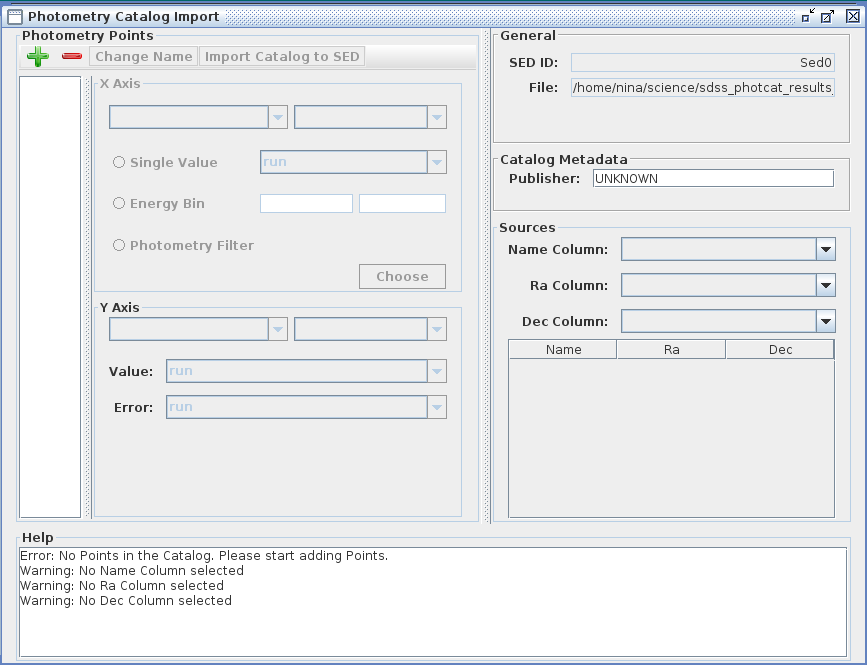Select the Energy Bin radio button

(x=119, y=203)
